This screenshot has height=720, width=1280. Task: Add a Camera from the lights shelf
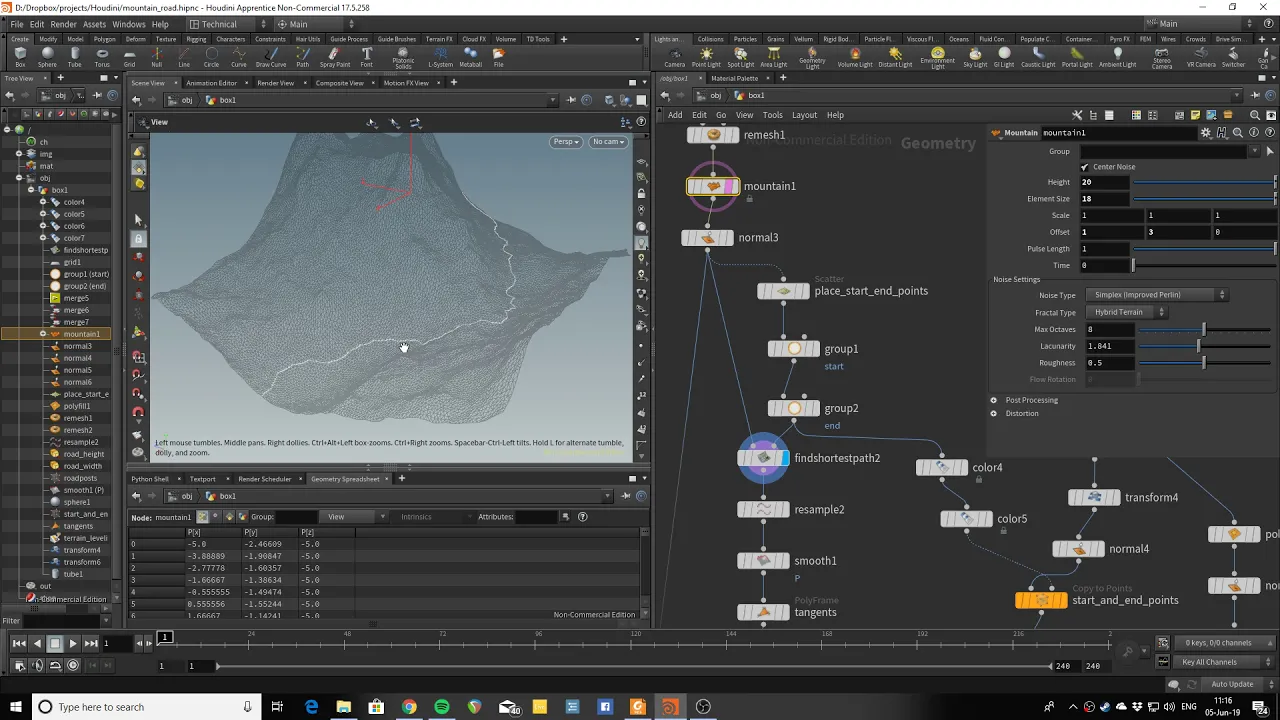tap(675, 58)
